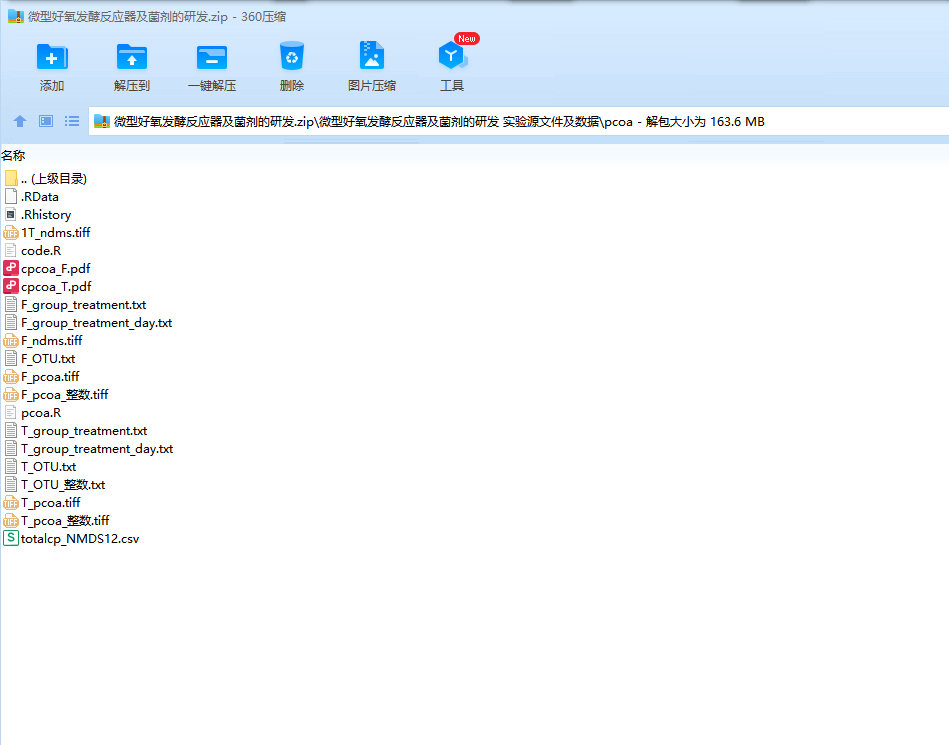Viewport: 949px width, 745px height.
Task: Click the TIFF icon beside T_pcoa.tiff
Action: click(x=11, y=503)
